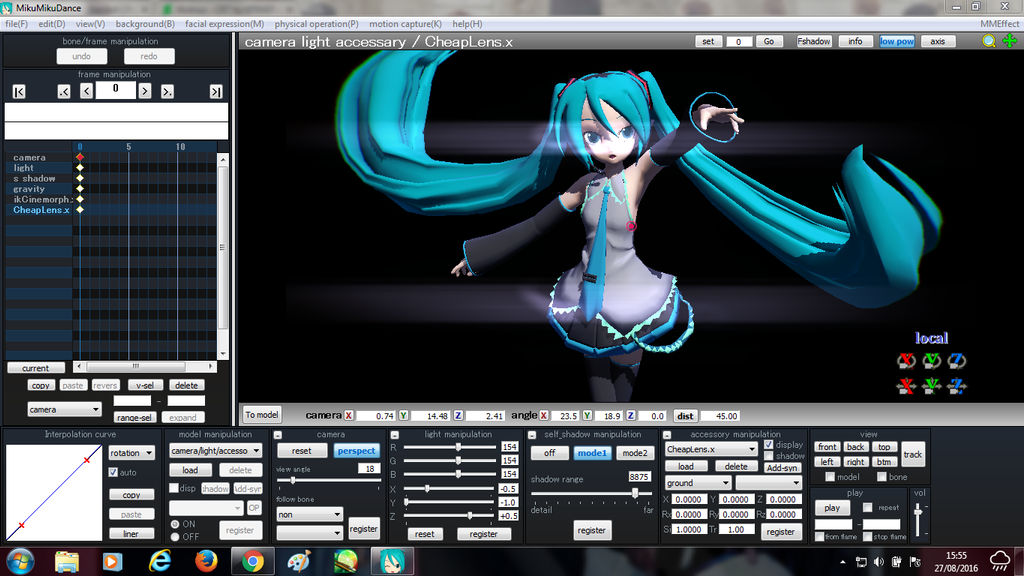This screenshot has height=576, width=1024.
Task: Open the ground accessory dropdown
Action: tap(697, 483)
